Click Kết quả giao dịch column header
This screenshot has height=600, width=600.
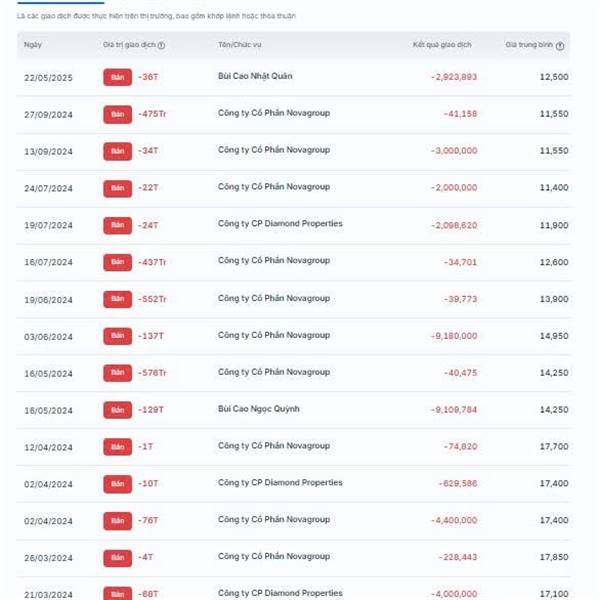[442, 44]
